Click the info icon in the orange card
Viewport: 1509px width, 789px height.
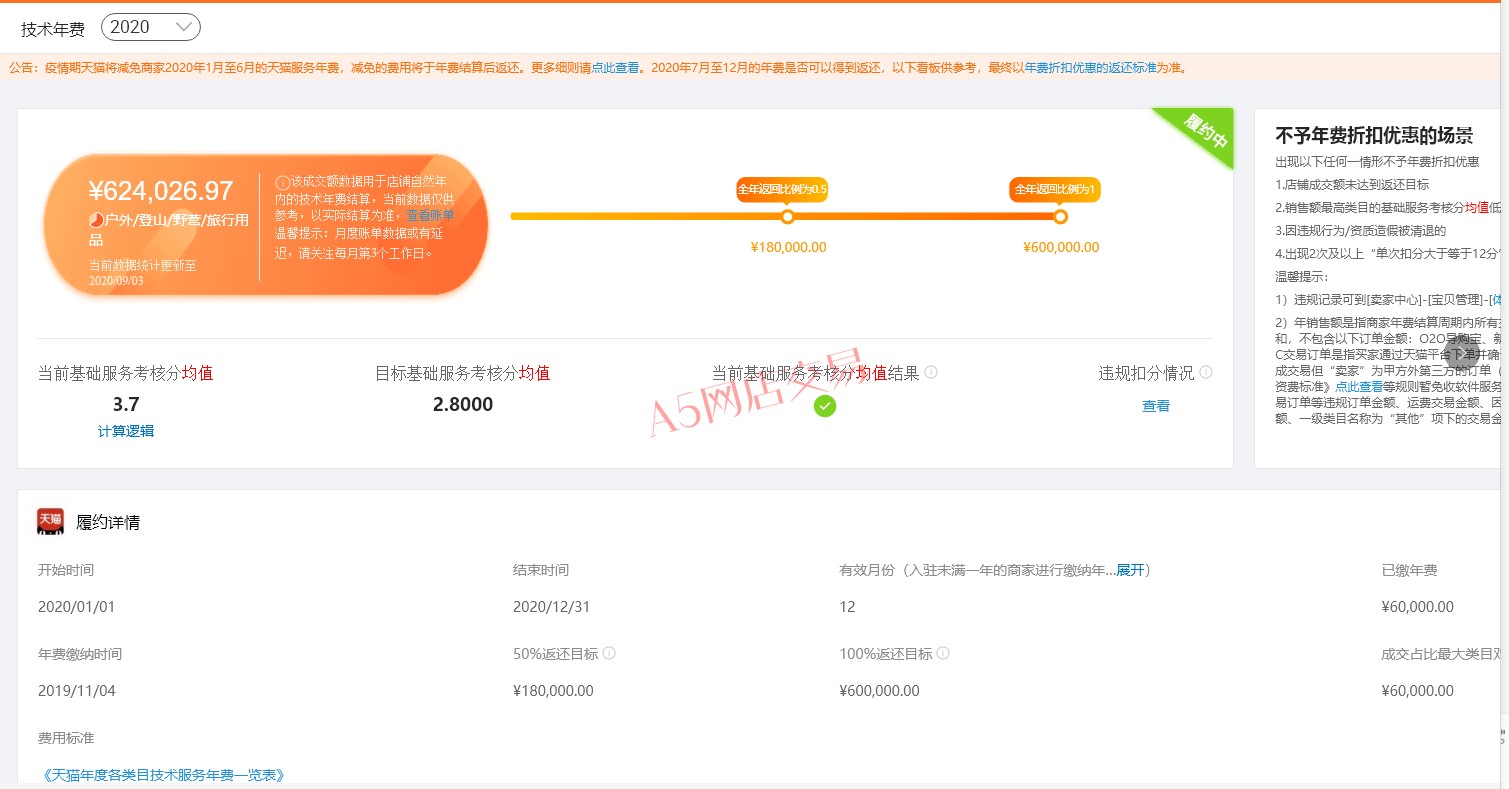point(282,183)
